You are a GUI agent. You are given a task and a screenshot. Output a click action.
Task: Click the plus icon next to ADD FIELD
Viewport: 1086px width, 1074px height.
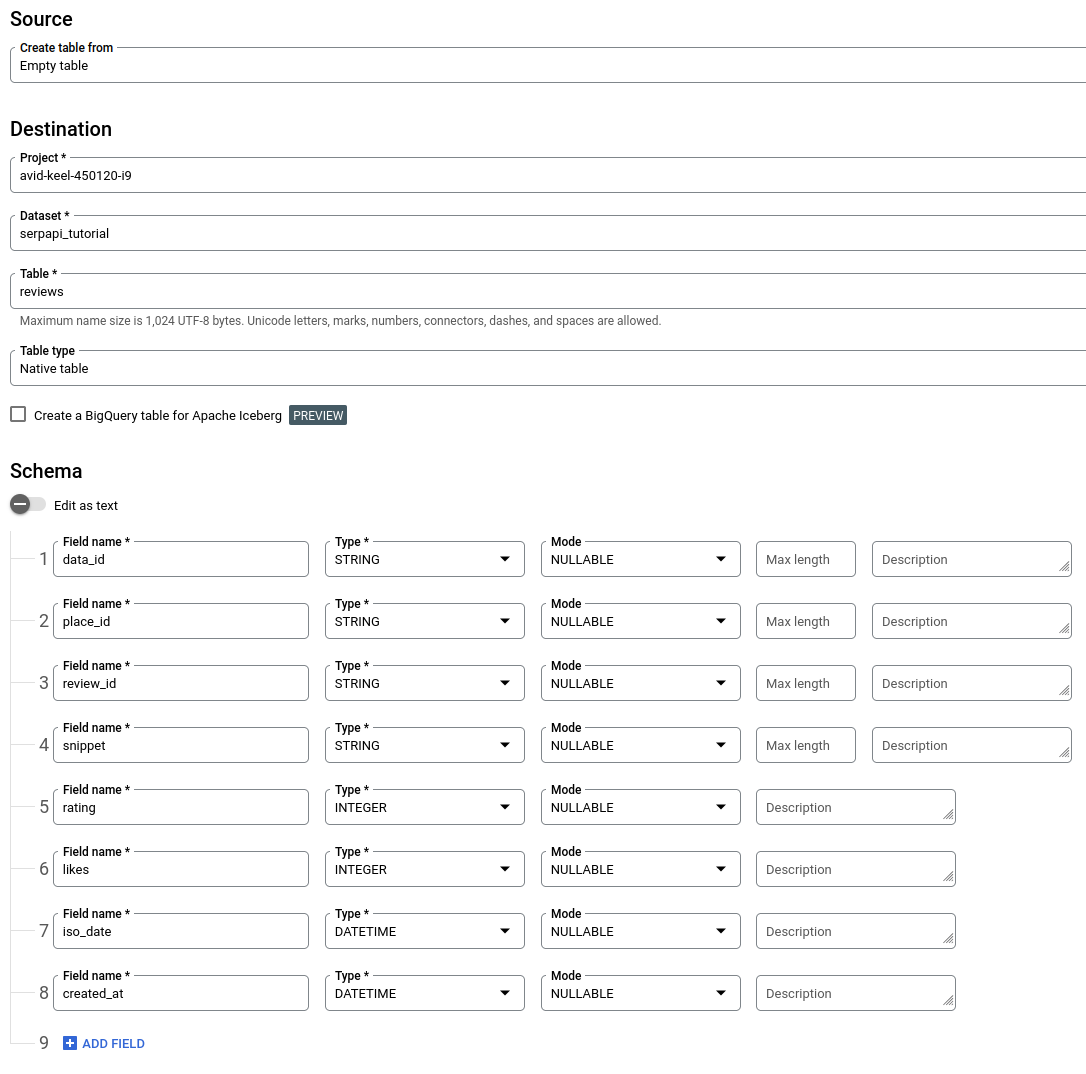coord(69,1043)
